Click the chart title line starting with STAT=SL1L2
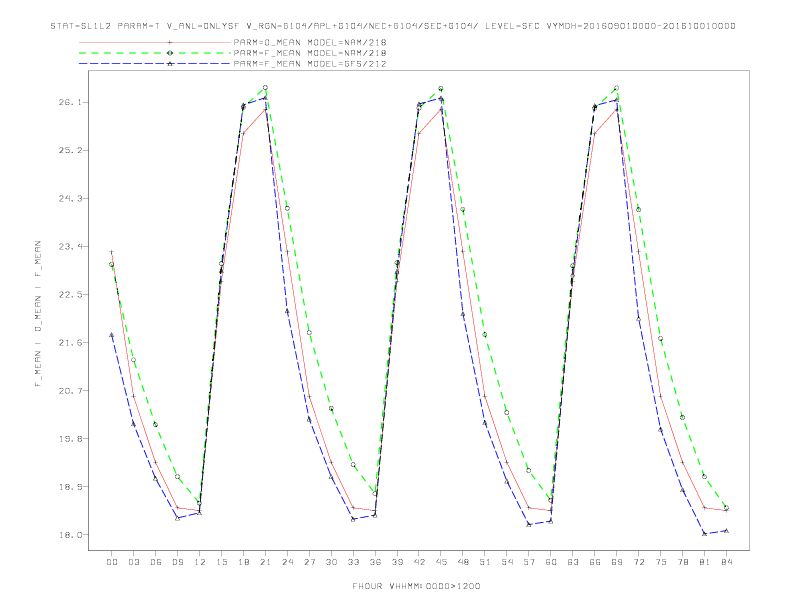The height and width of the screenshot is (612, 792). (x=393, y=26)
